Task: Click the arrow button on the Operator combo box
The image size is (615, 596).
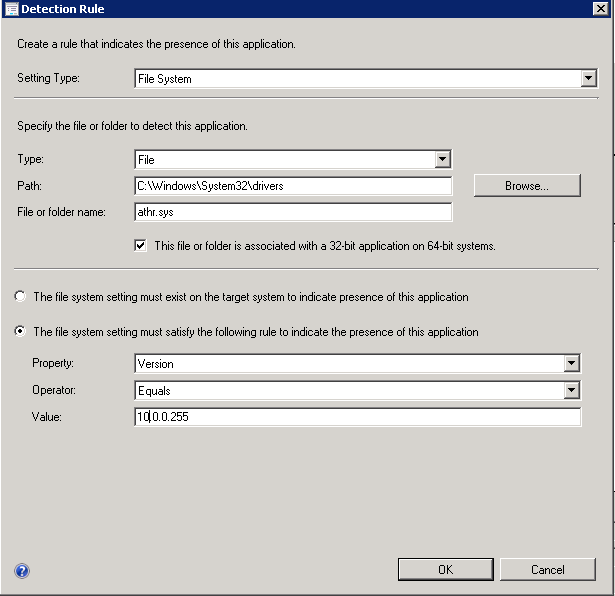Action: coord(572,390)
